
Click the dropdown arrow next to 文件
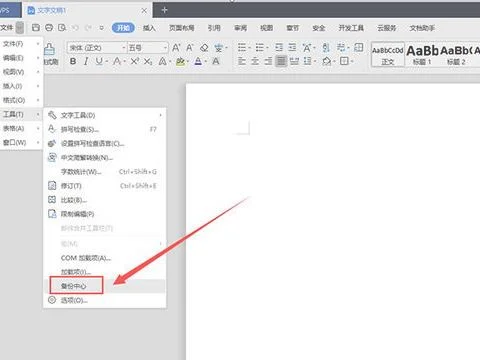20,28
